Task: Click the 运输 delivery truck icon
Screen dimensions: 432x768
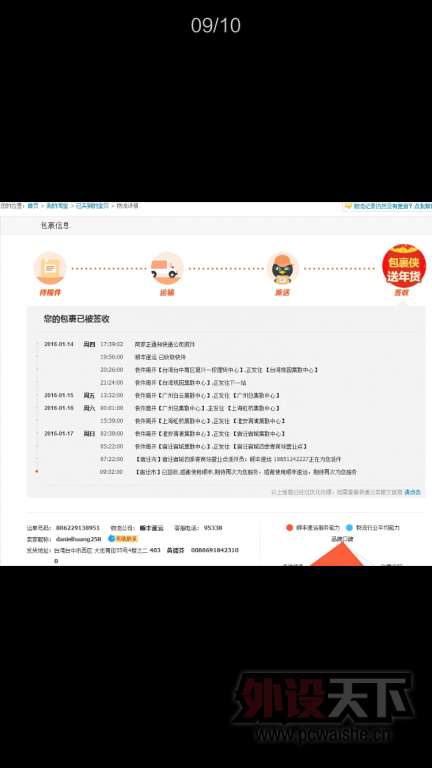Action: click(x=167, y=268)
